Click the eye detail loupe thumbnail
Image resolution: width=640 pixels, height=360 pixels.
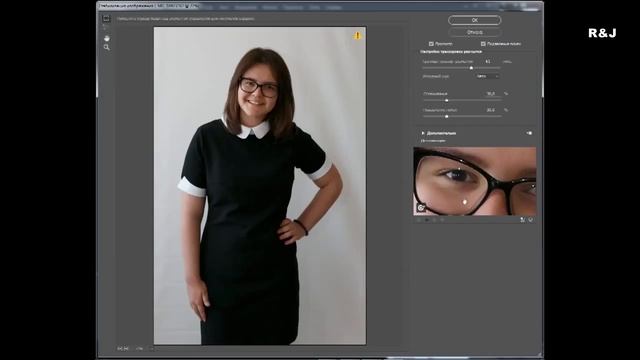point(475,181)
